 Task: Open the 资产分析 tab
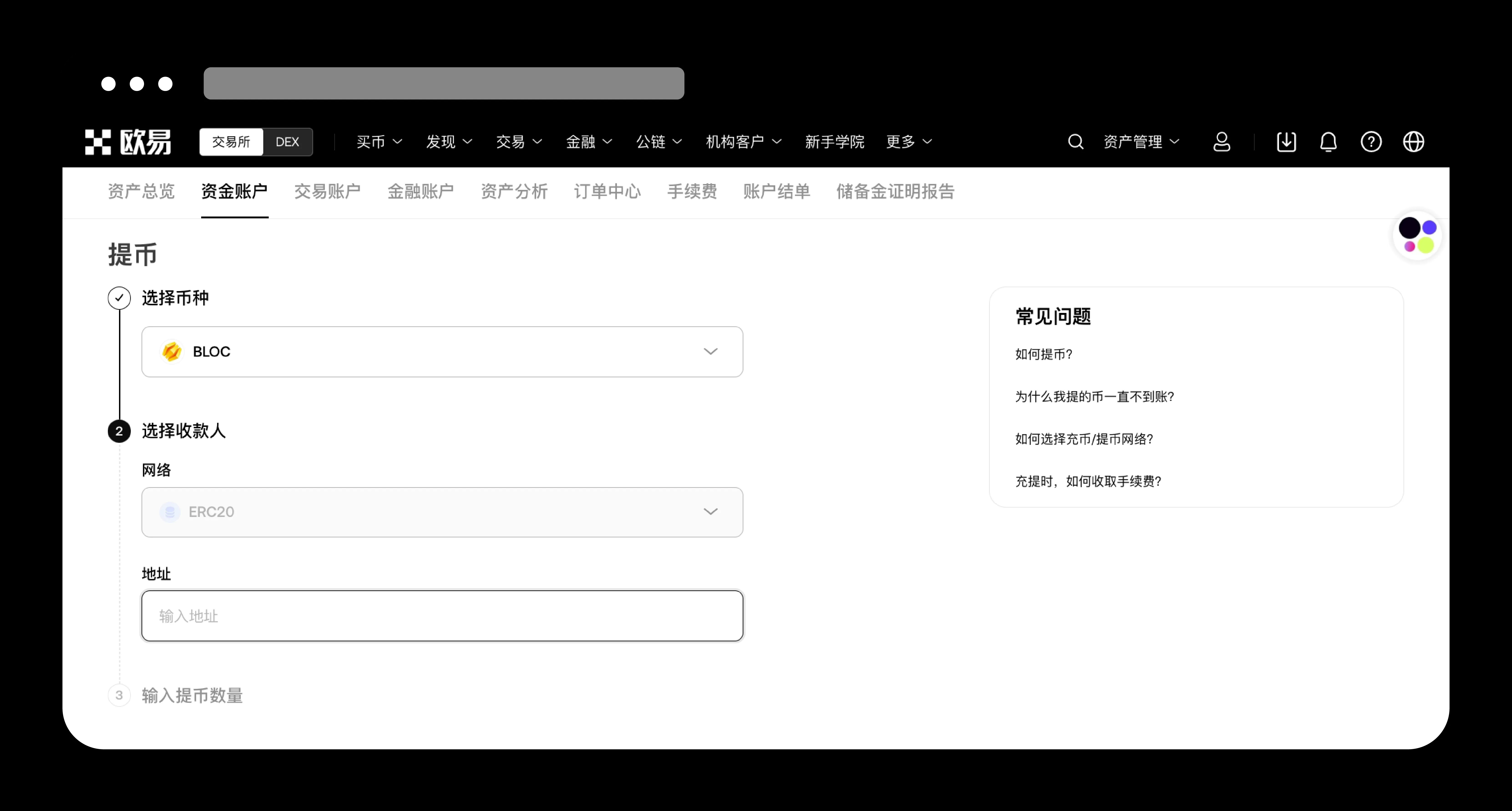coord(514,191)
